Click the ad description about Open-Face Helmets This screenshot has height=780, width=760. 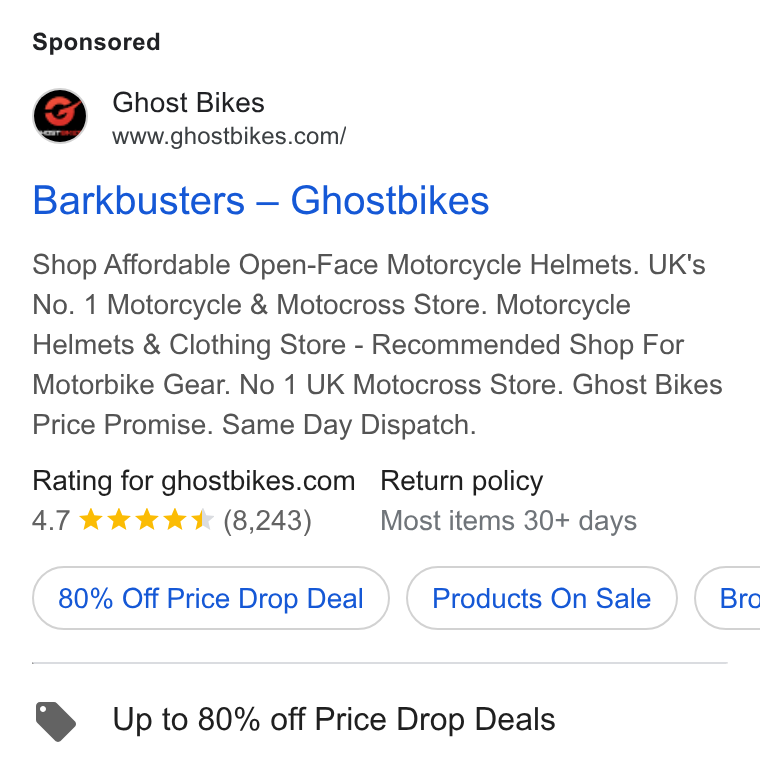pyautogui.click(x=377, y=345)
